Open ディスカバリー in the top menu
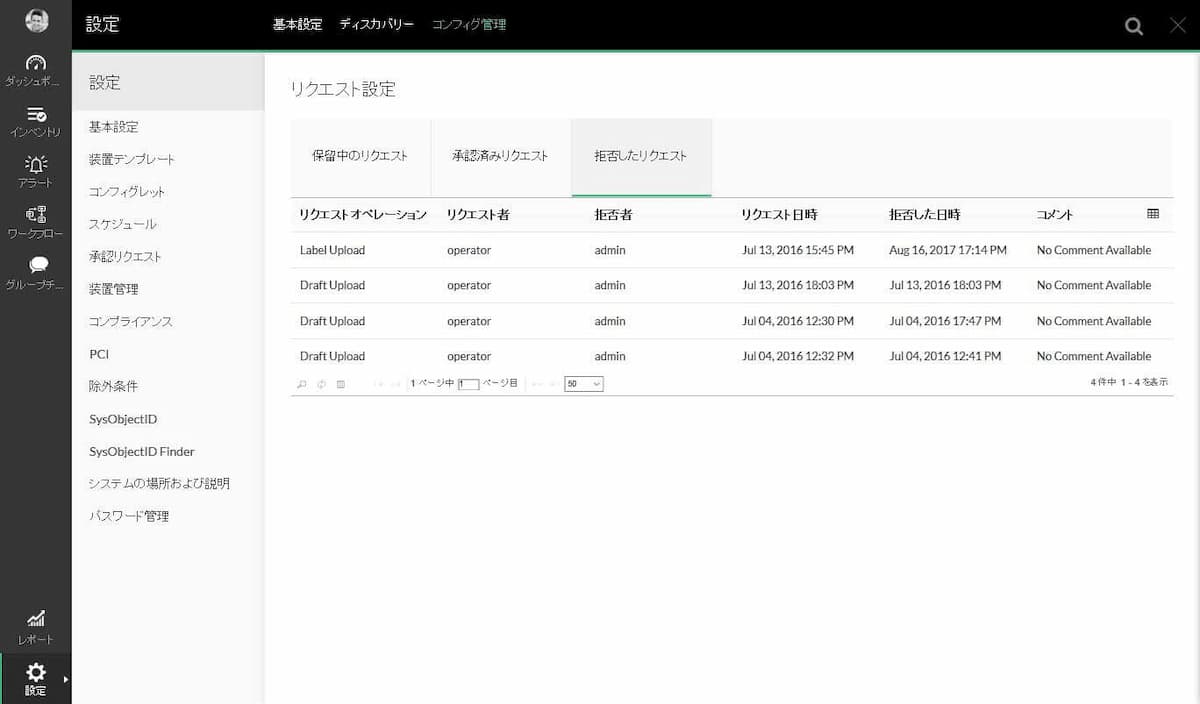1200x704 pixels. coord(376,25)
